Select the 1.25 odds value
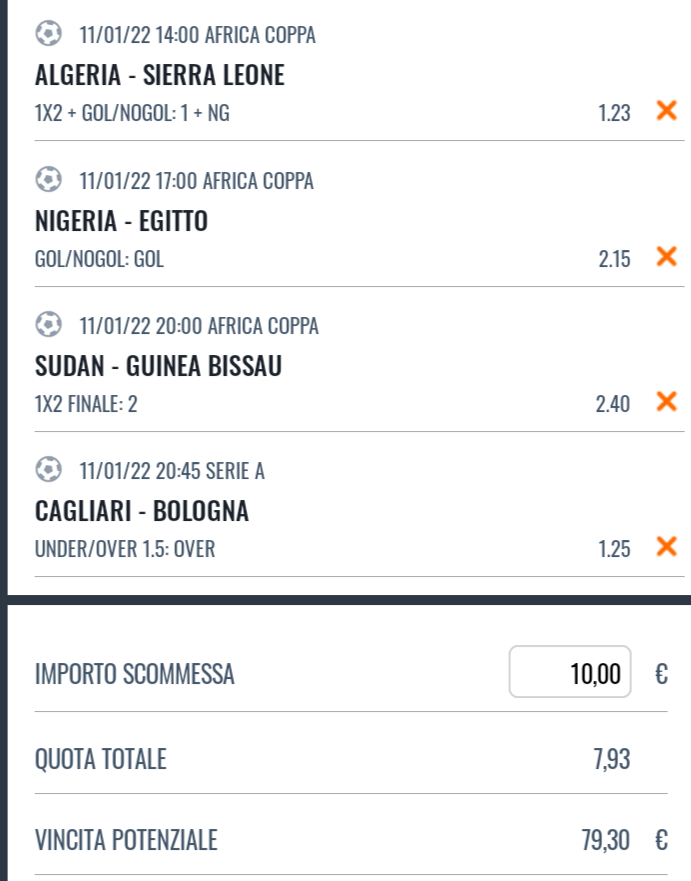 (614, 549)
